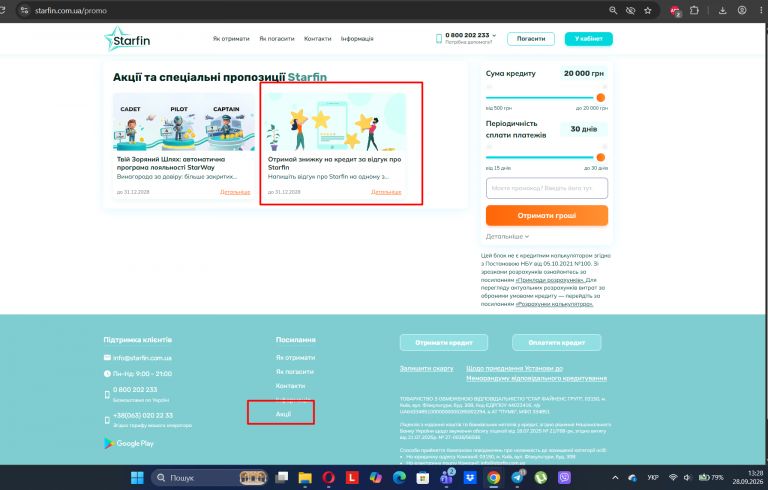Click the Періодичність сплати платежів slider handle
The height and width of the screenshot is (490, 768).
(600, 157)
